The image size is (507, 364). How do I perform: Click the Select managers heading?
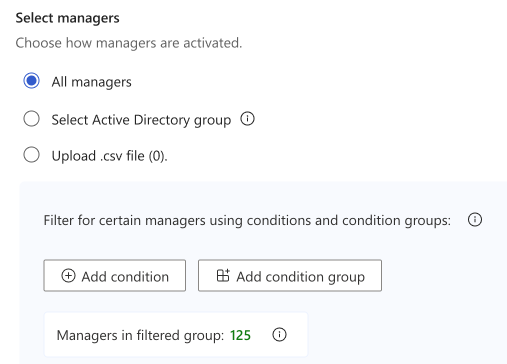(x=67, y=18)
